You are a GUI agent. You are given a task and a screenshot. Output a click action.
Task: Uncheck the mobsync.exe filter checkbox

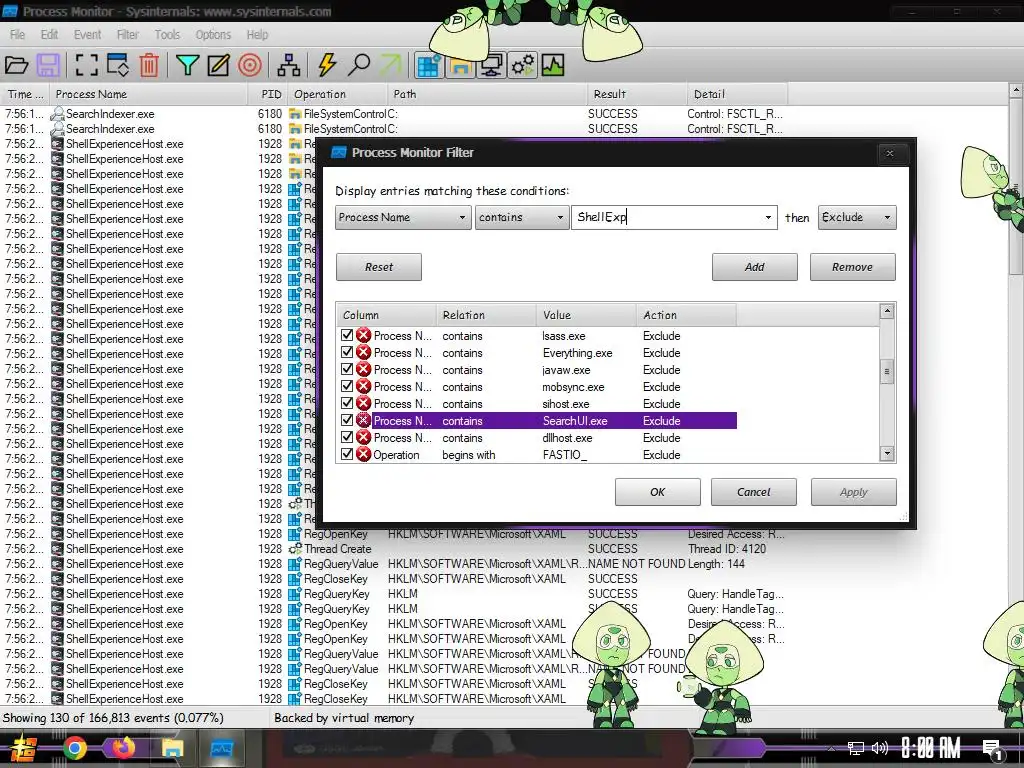click(x=347, y=386)
